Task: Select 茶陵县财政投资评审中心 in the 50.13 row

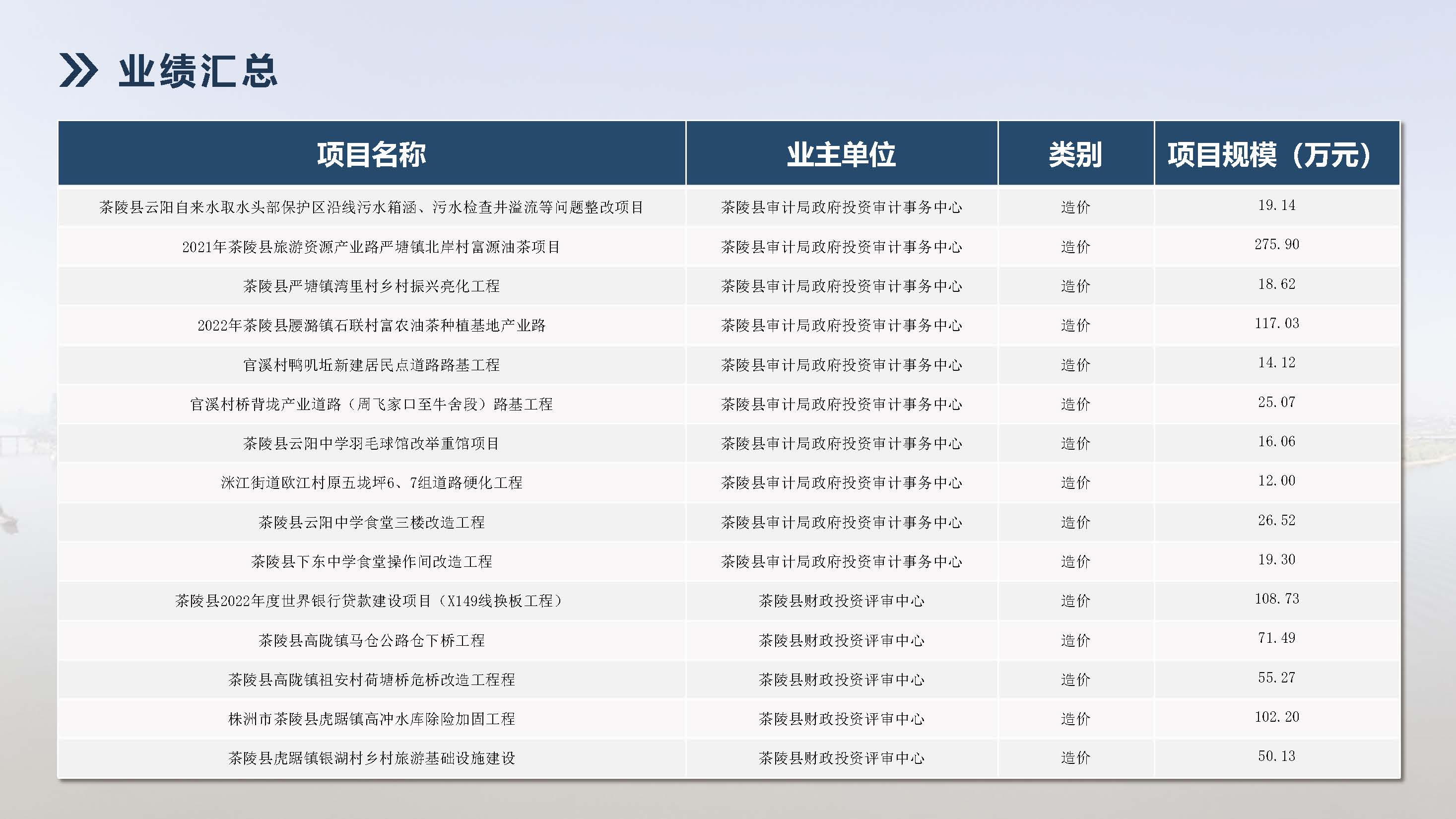Action: pyautogui.click(x=842, y=758)
